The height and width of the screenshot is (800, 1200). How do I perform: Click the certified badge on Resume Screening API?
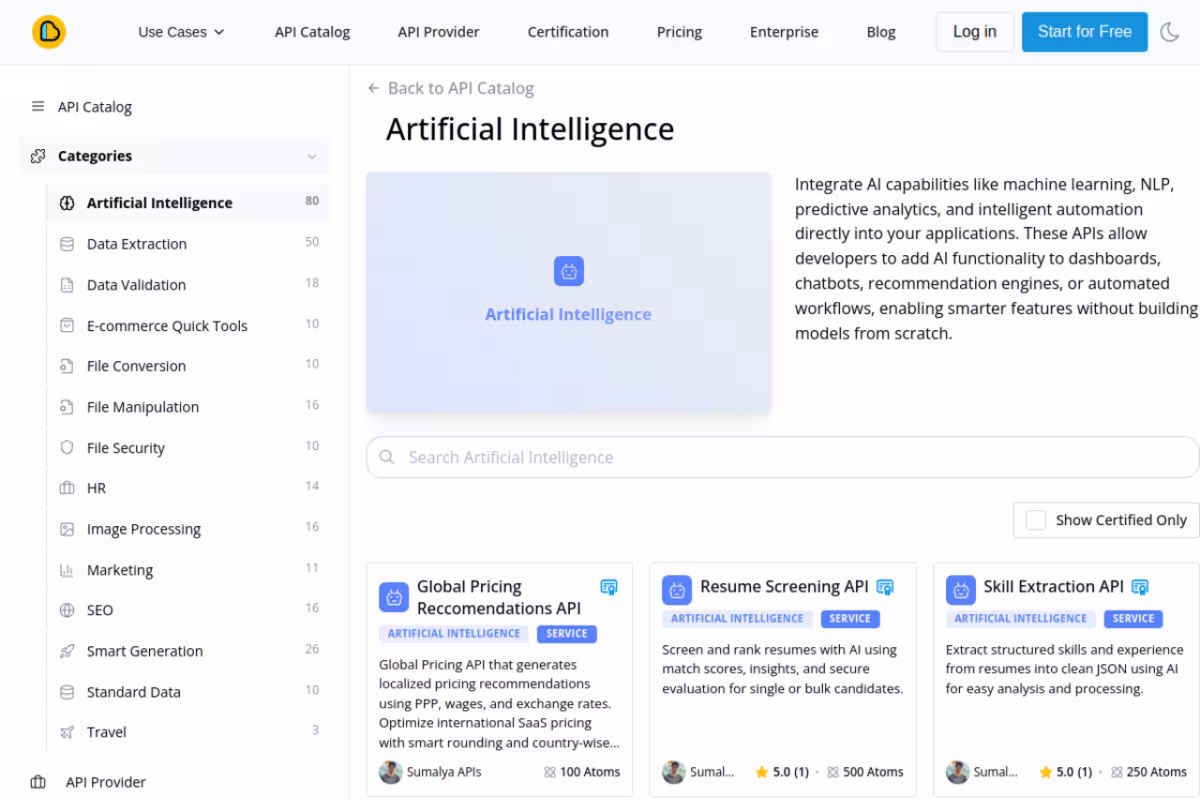click(x=885, y=587)
